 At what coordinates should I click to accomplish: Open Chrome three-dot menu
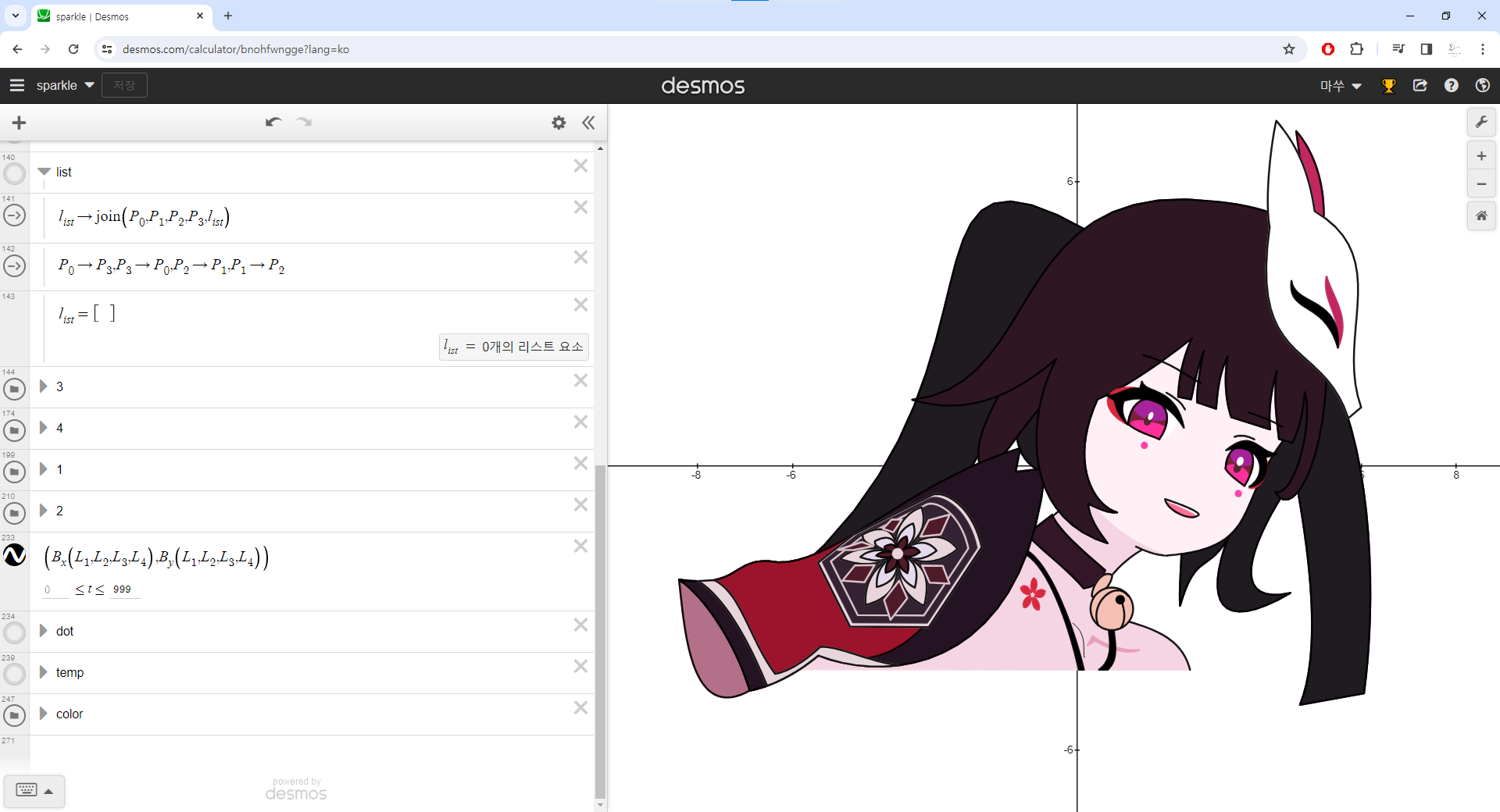(x=1483, y=49)
